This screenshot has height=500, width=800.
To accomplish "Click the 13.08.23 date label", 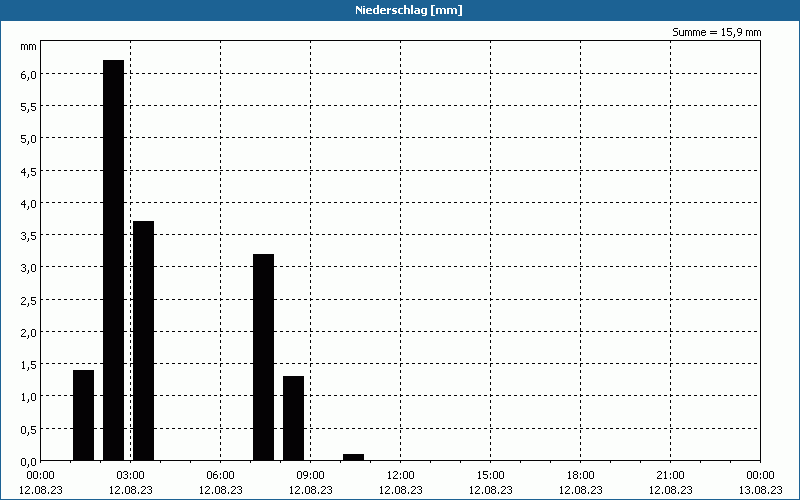I will 760,490.
